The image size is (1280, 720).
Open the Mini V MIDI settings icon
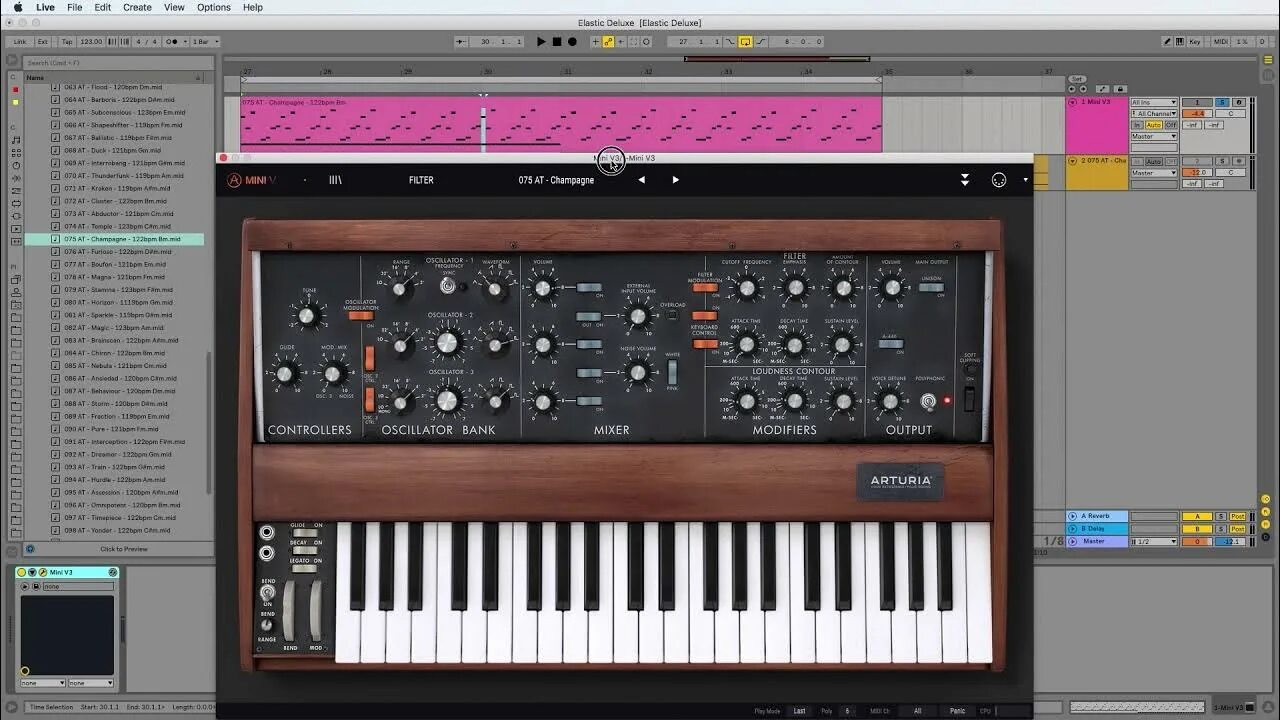point(998,180)
